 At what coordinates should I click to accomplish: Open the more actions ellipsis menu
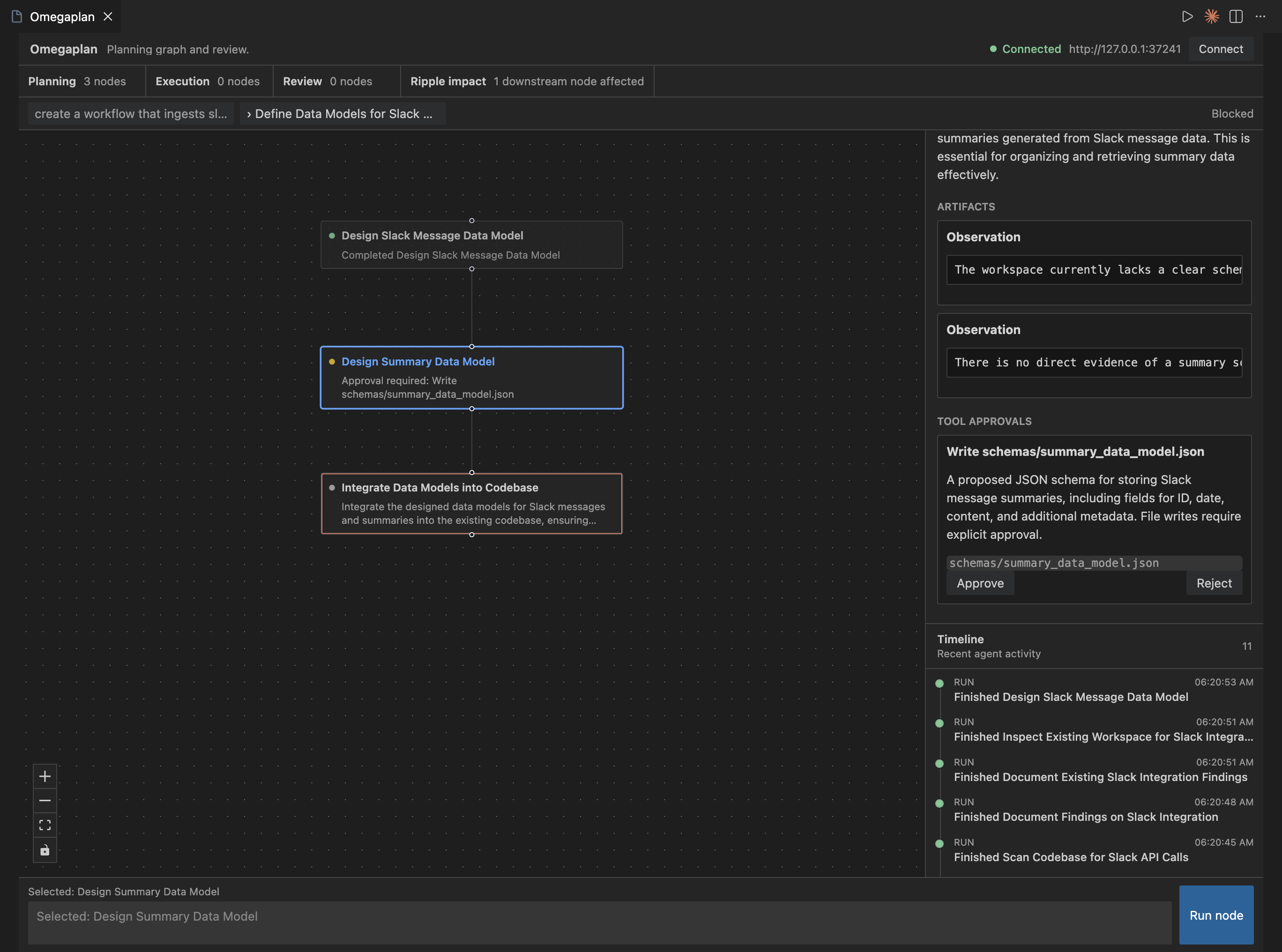pos(1260,17)
